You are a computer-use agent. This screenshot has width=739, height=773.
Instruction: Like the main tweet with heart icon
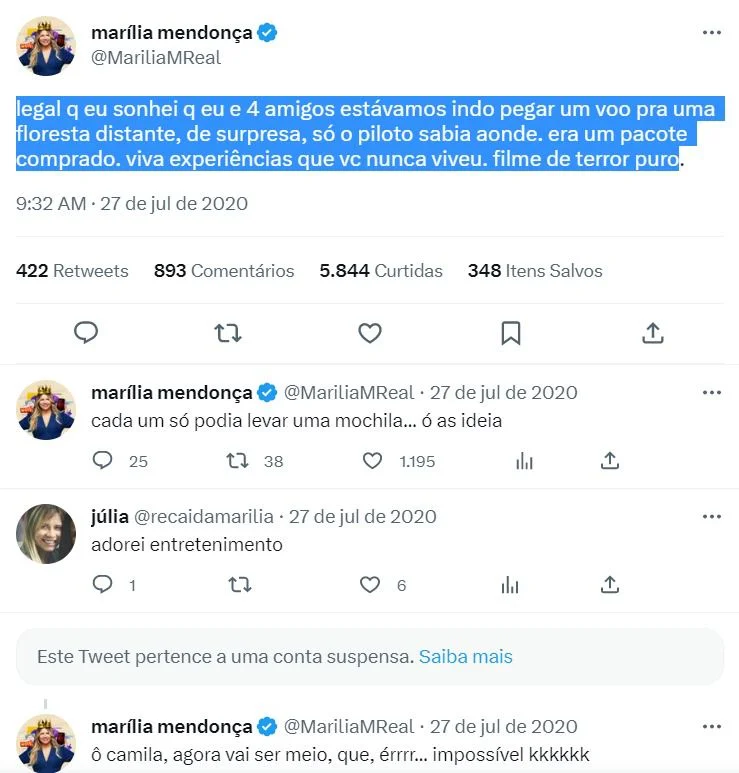click(370, 333)
